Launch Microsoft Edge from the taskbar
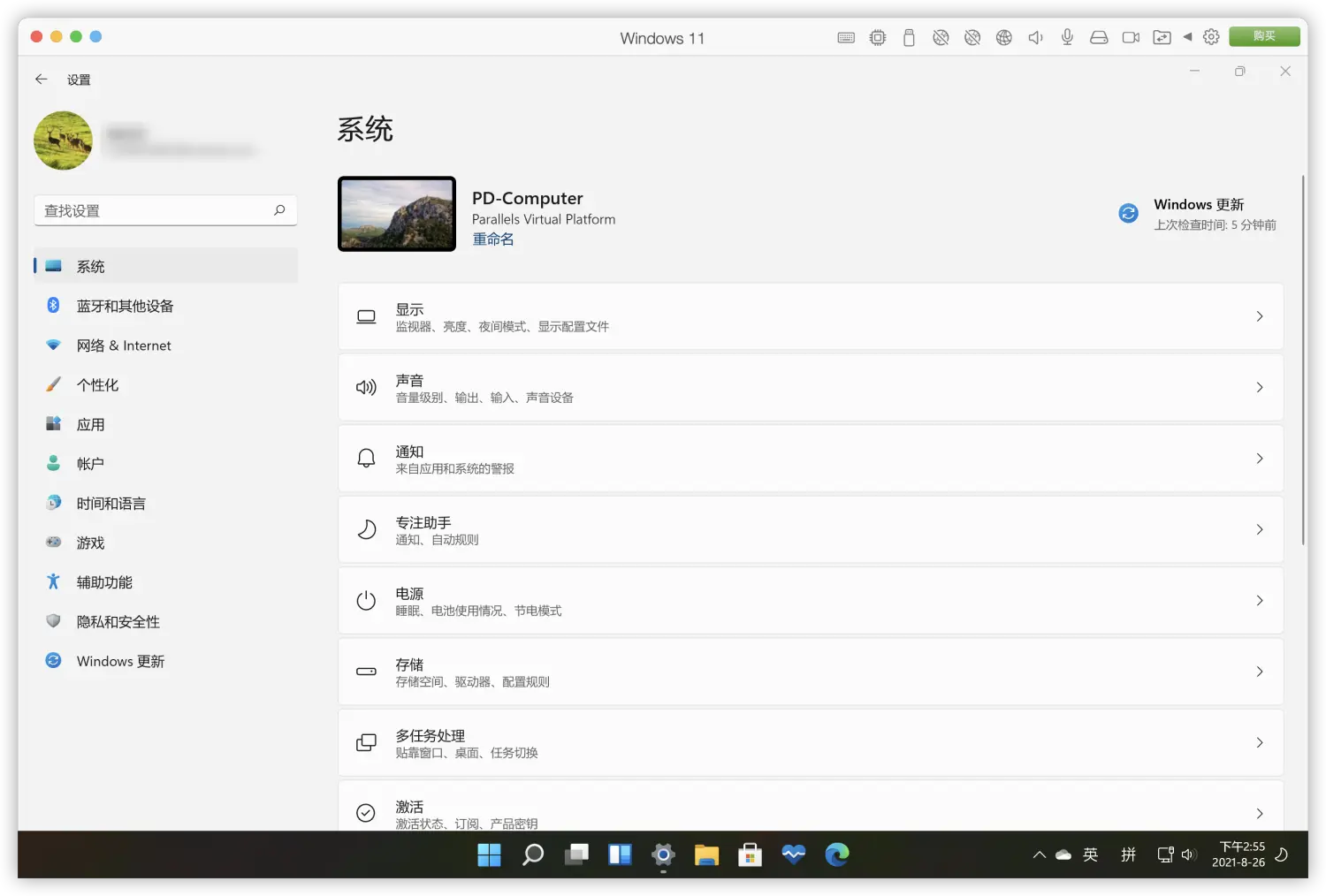Screen dimensions: 1326x896 coord(837,854)
